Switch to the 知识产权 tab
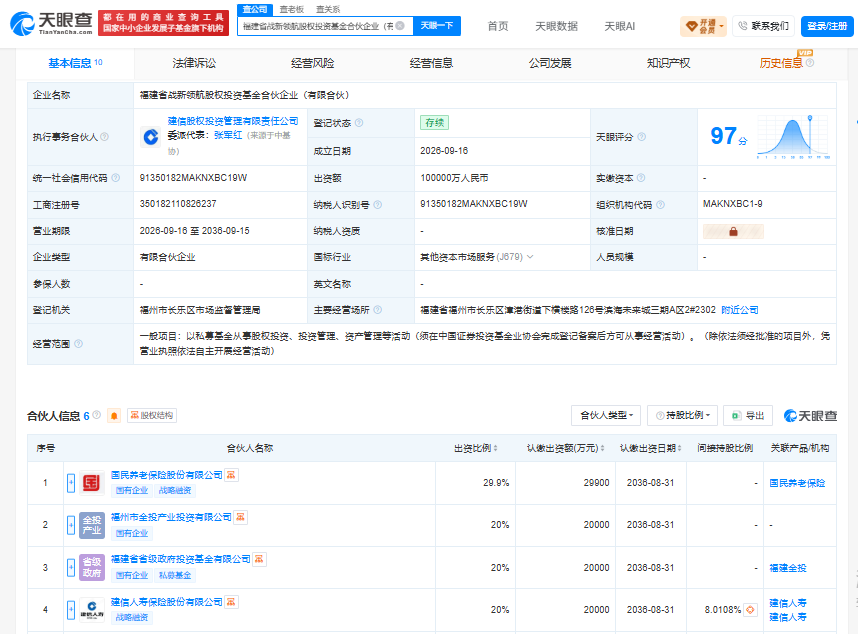Image resolution: width=858 pixels, height=634 pixels. [x=668, y=63]
